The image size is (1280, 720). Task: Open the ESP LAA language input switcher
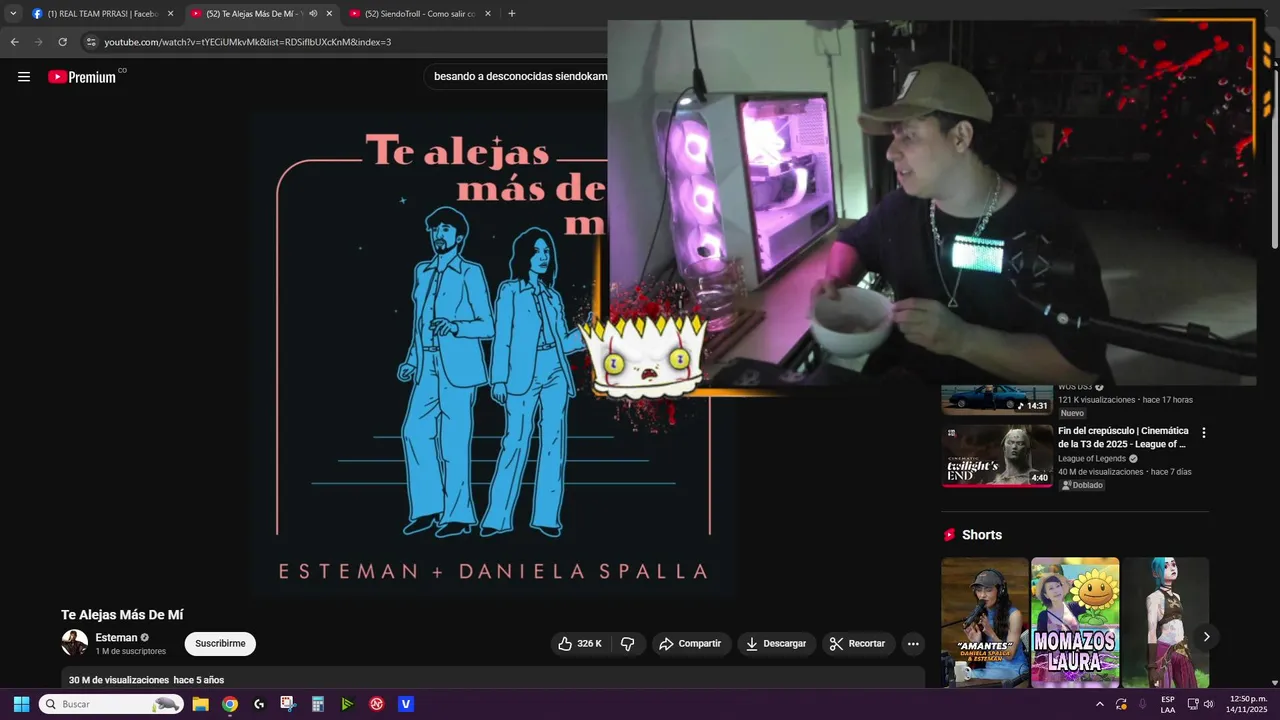point(1168,704)
